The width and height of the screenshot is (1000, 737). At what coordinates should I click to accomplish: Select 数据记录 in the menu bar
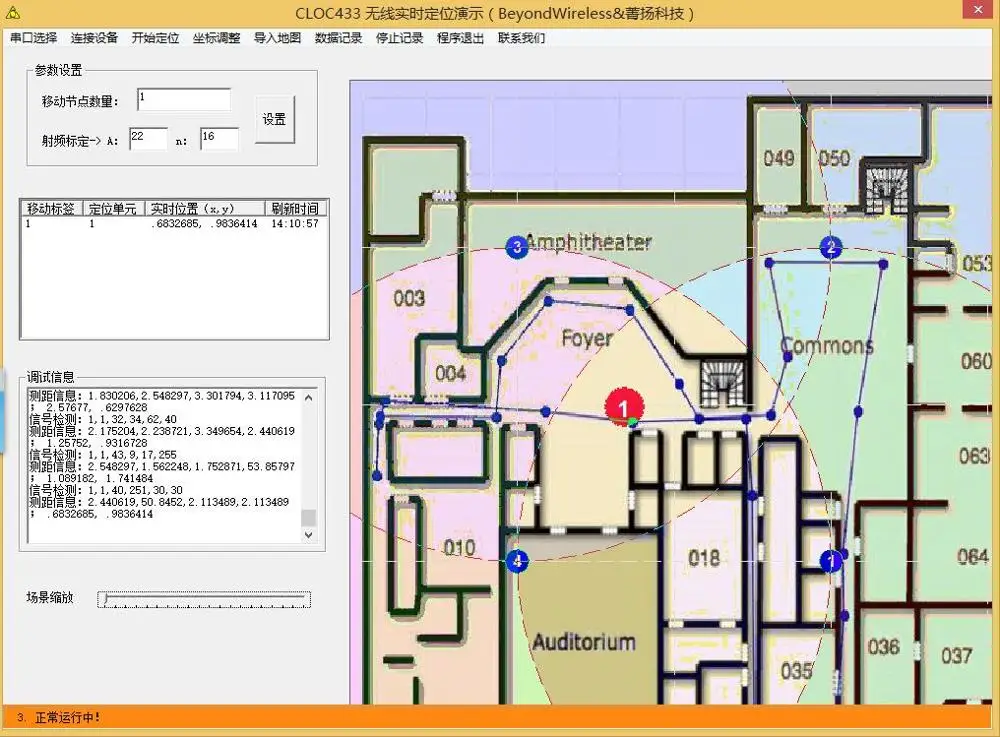coord(338,38)
